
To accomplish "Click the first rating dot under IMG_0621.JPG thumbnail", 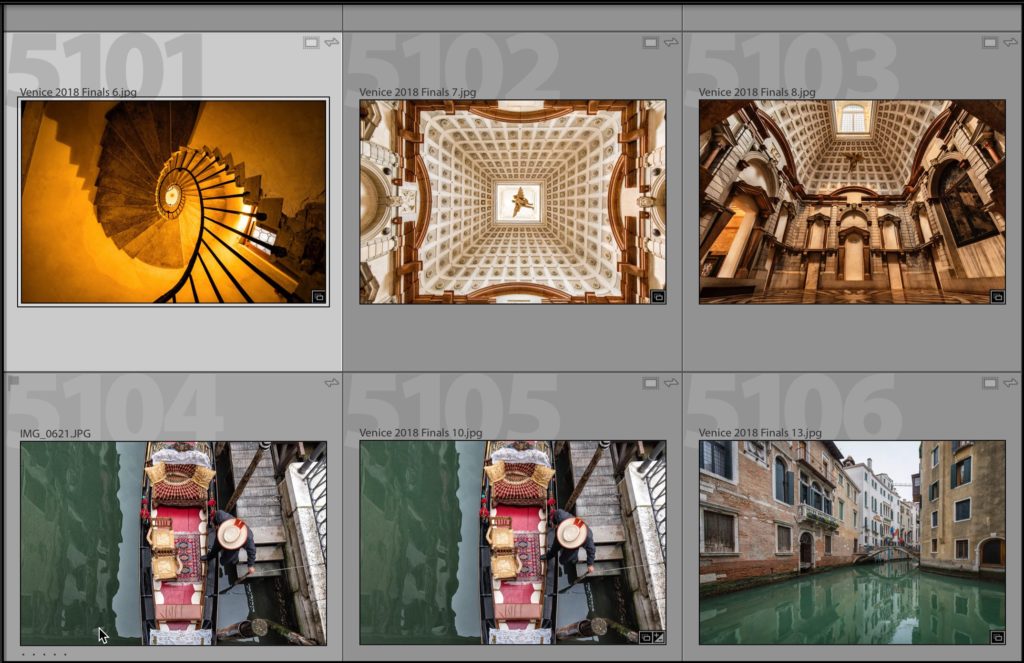I will coord(24,654).
